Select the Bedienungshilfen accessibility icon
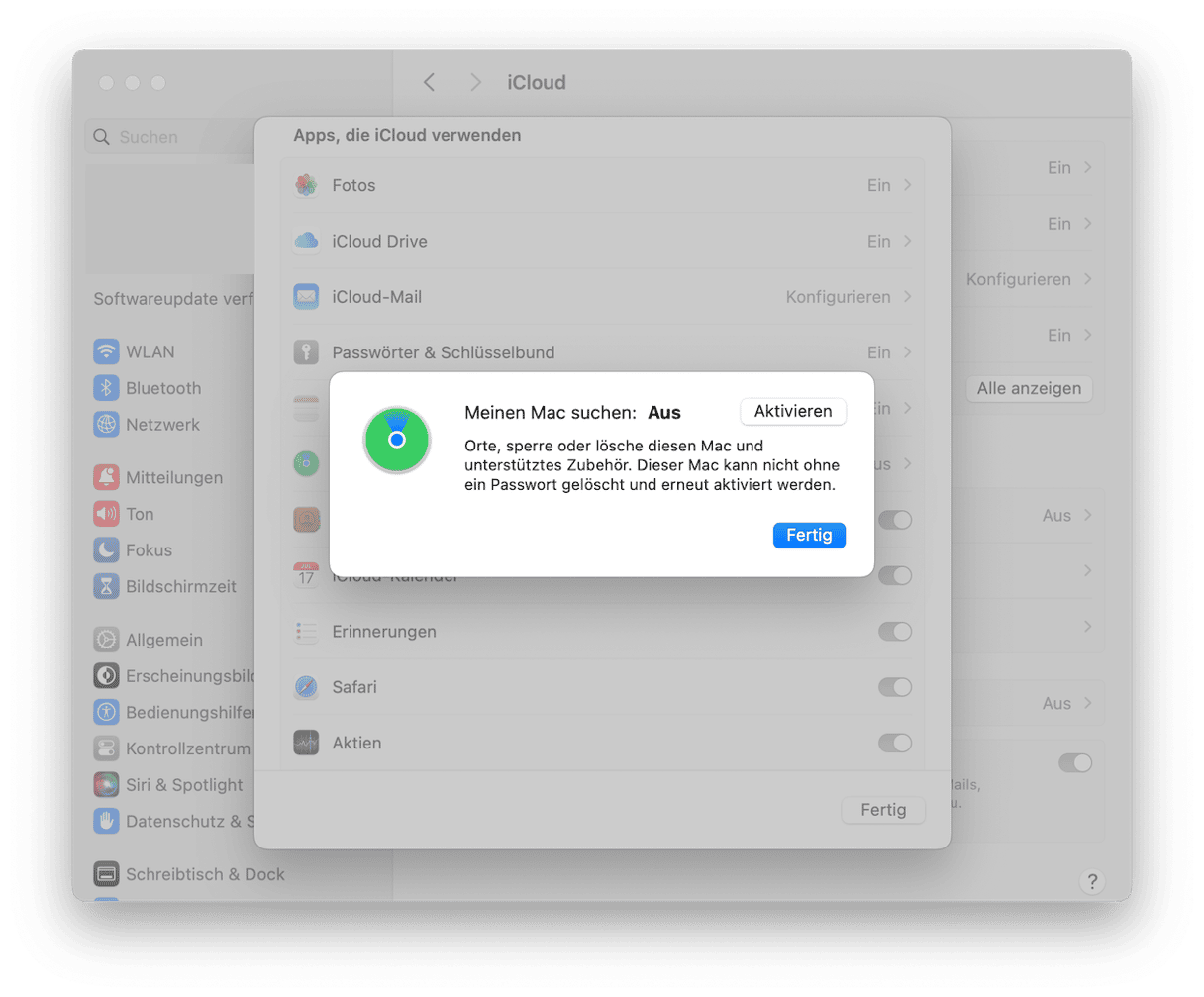The image size is (1204, 997). coord(106,712)
